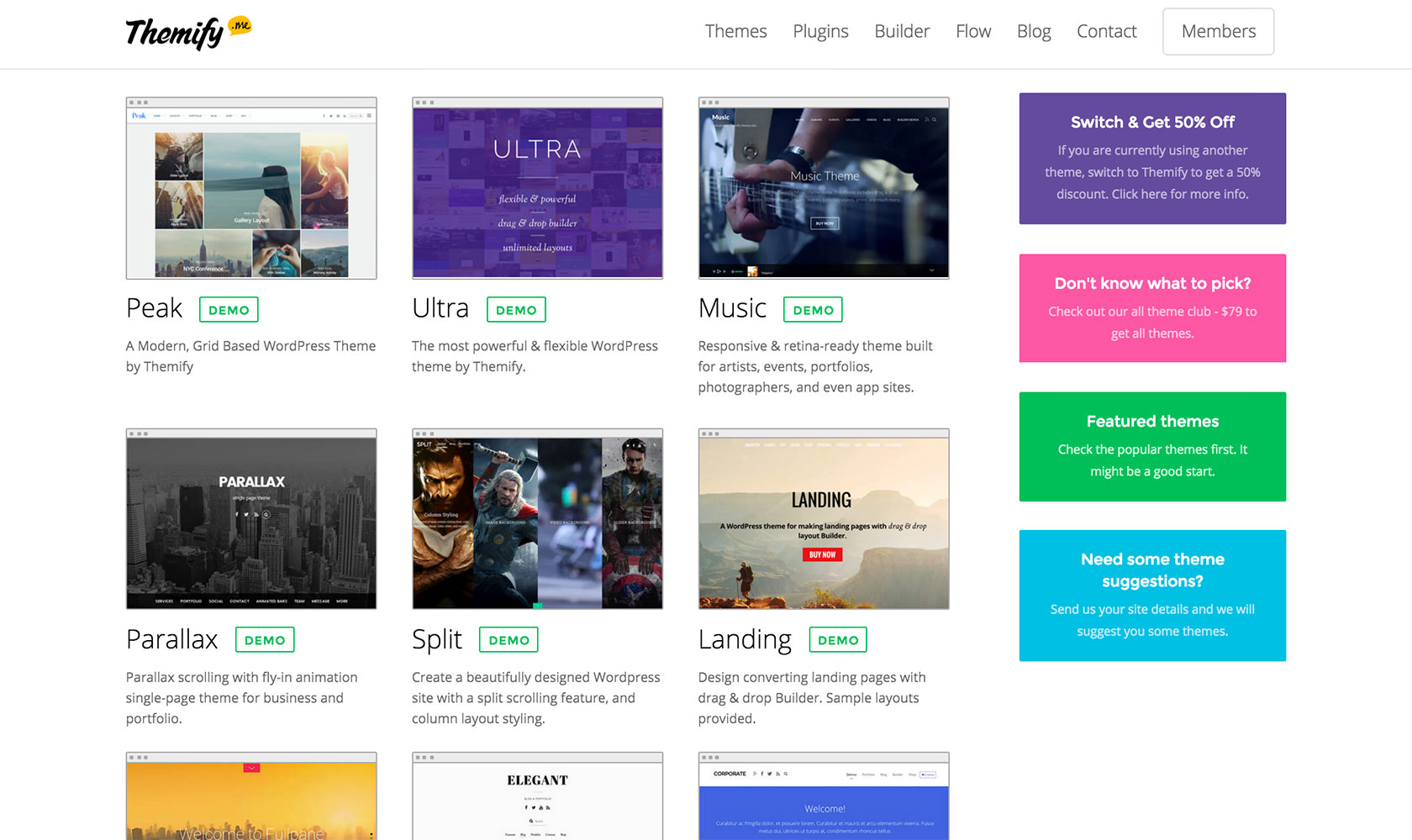Open the Fullpane theme thumbnail
Screen dimensions: 1412x840
point(251,796)
